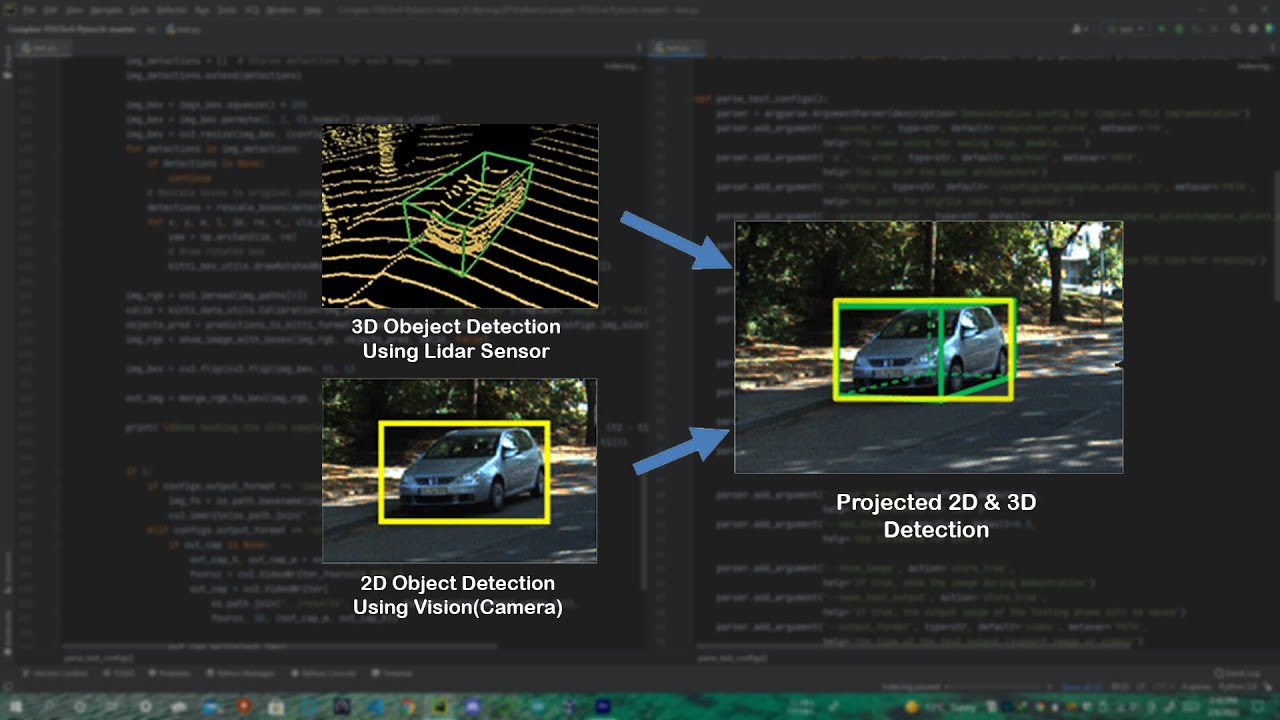Open the Python Packages tool window

point(240,673)
